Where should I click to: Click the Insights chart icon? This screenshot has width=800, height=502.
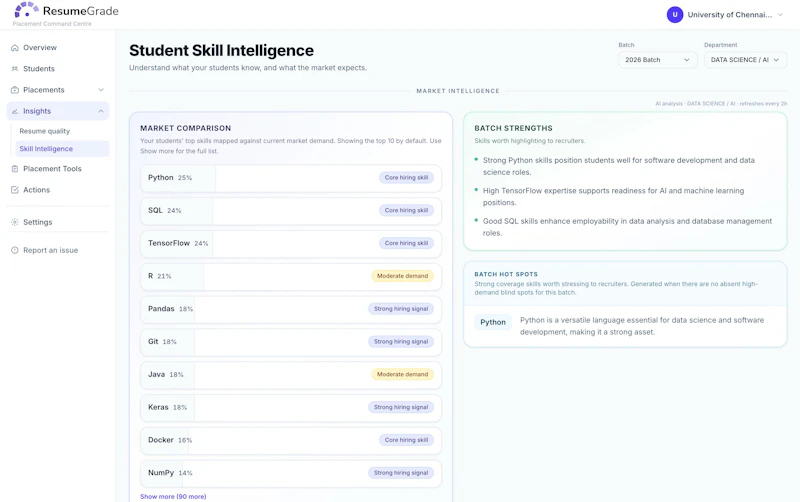[15, 111]
